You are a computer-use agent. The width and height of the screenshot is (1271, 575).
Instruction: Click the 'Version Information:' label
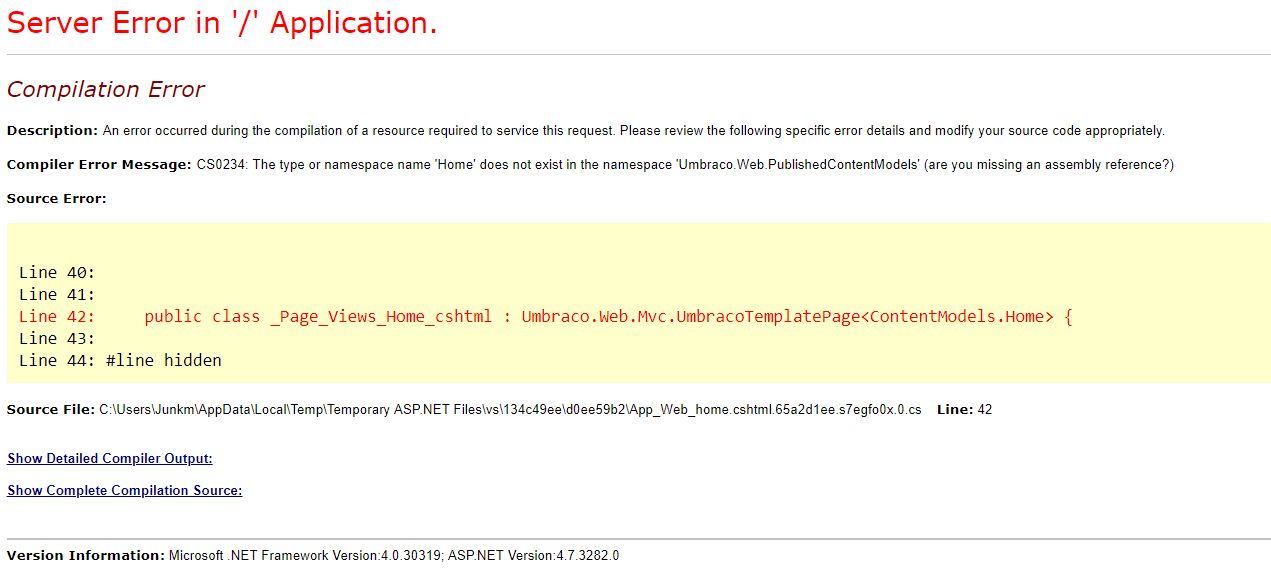coord(86,556)
